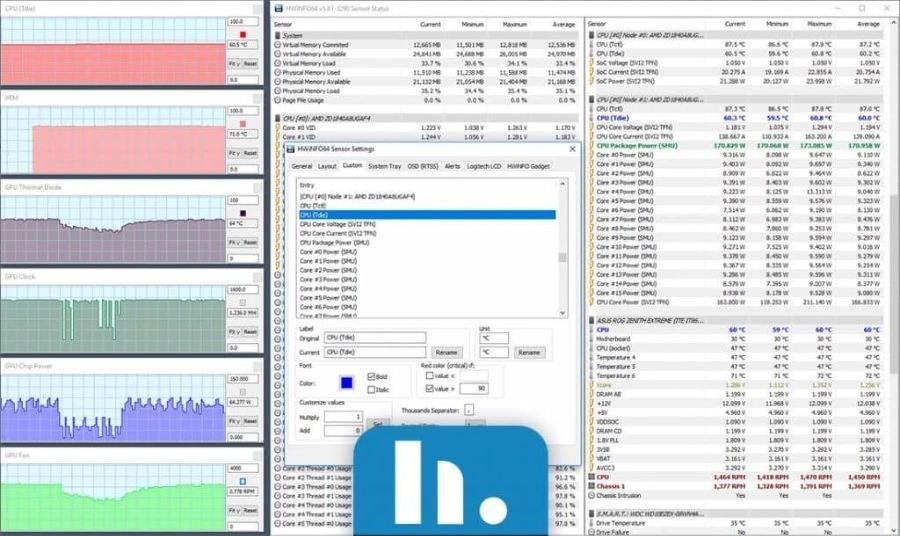Click Reset on GPU Chip Power graph
The height and width of the screenshot is (536, 900).
coord(250,421)
